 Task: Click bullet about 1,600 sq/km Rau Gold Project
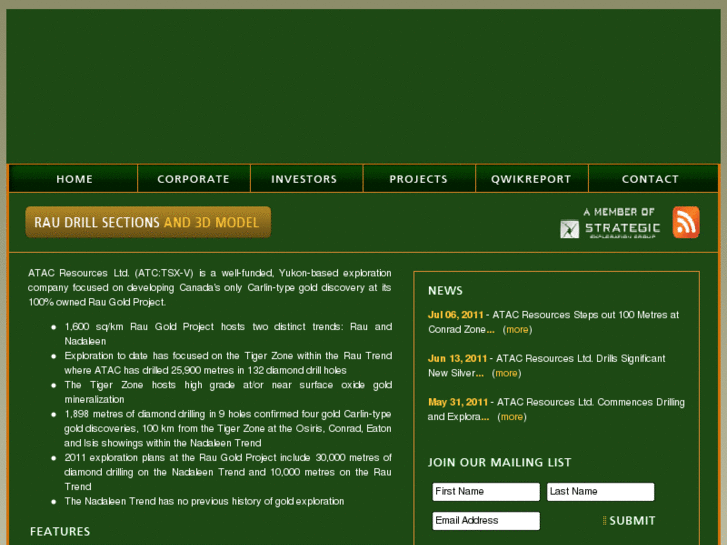tap(228, 334)
